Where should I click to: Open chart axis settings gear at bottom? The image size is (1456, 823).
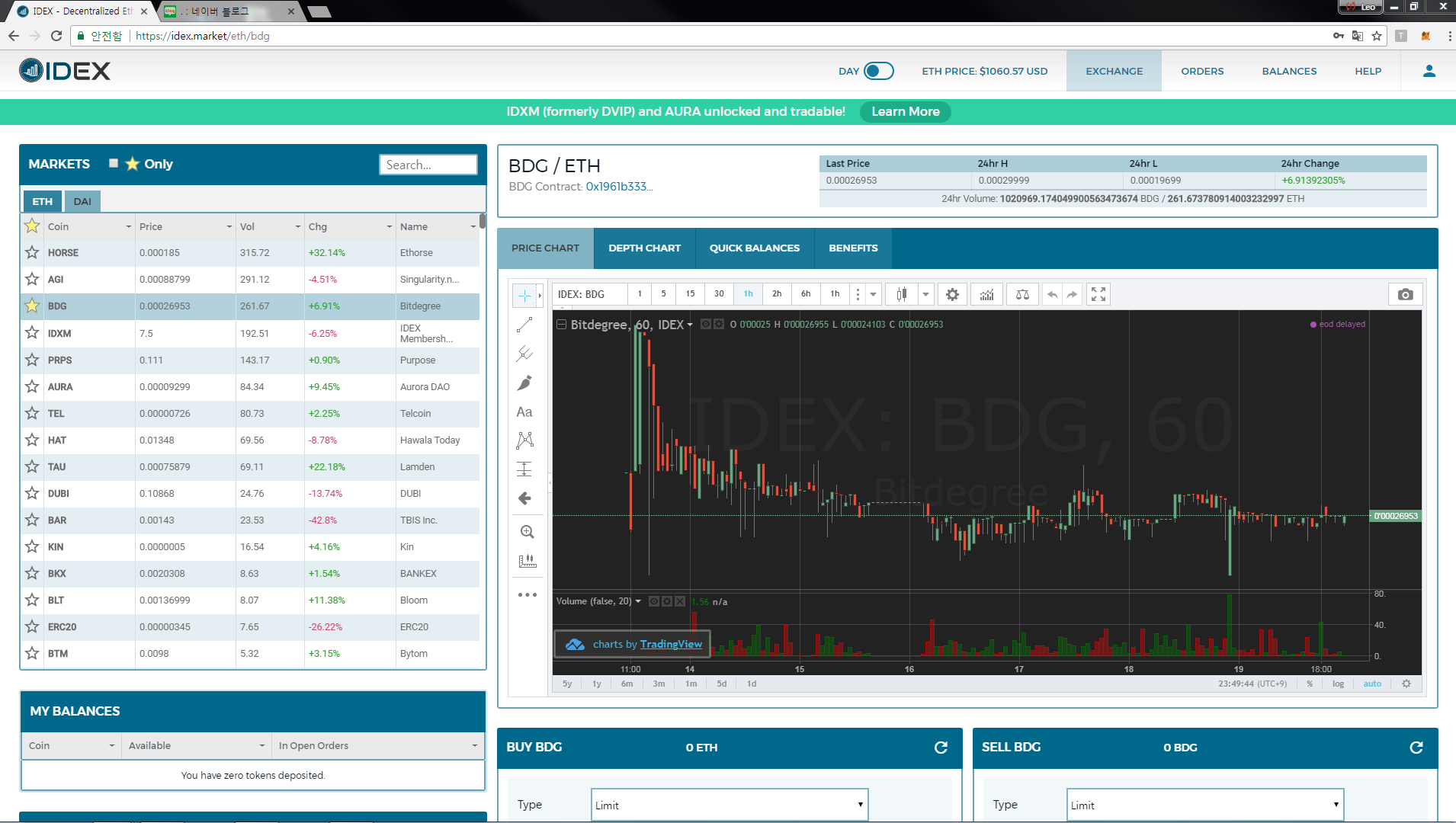[x=1406, y=684]
